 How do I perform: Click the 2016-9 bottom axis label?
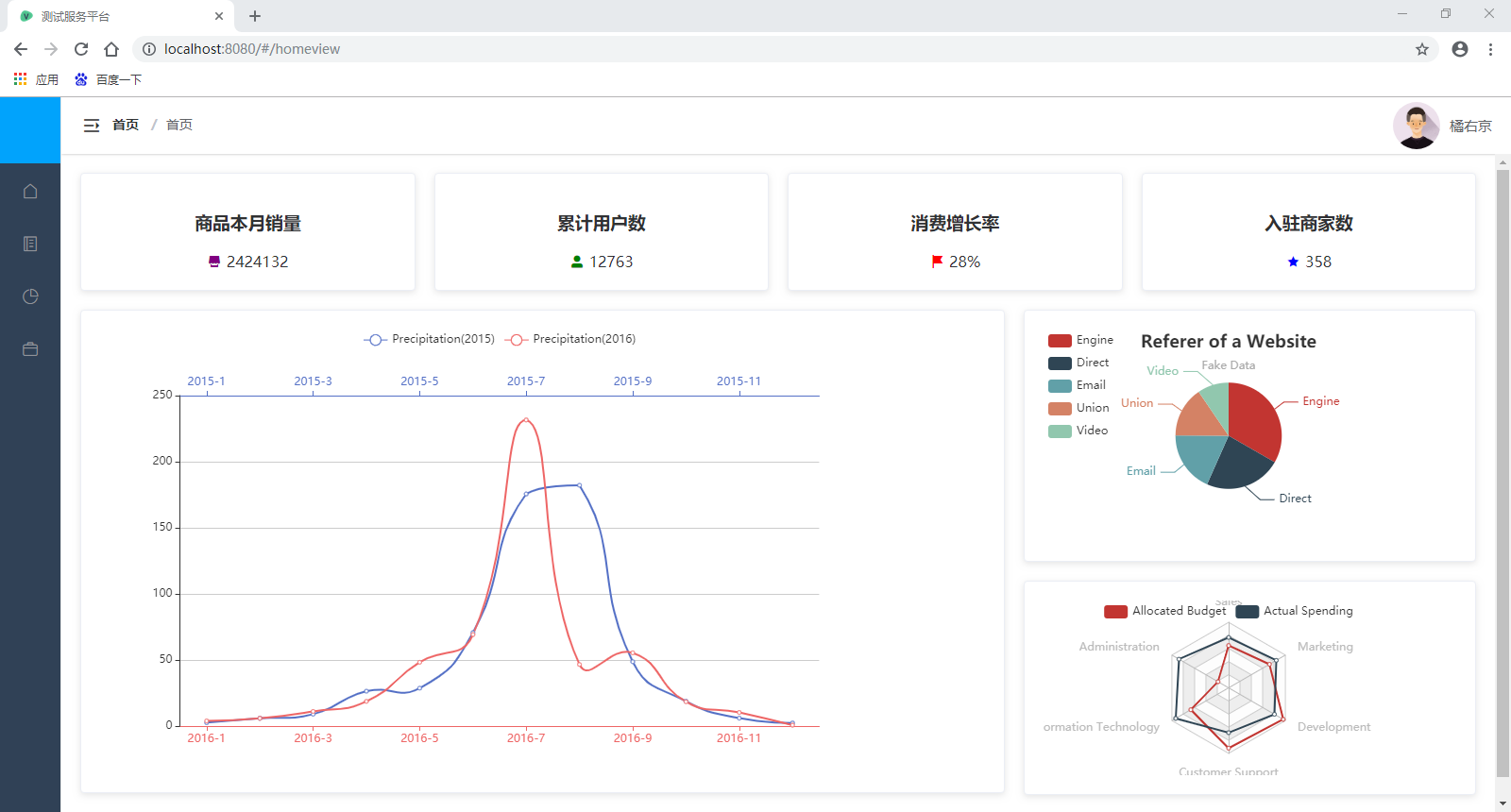pyautogui.click(x=633, y=738)
